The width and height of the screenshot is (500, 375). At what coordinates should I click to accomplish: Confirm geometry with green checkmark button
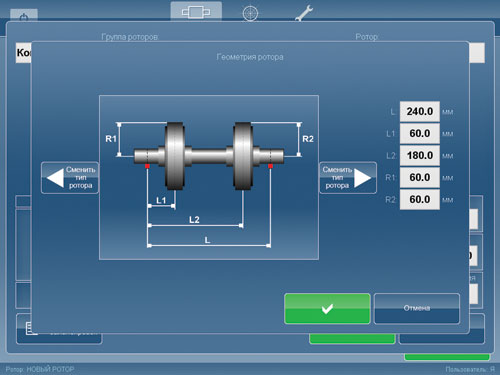tap(327, 309)
